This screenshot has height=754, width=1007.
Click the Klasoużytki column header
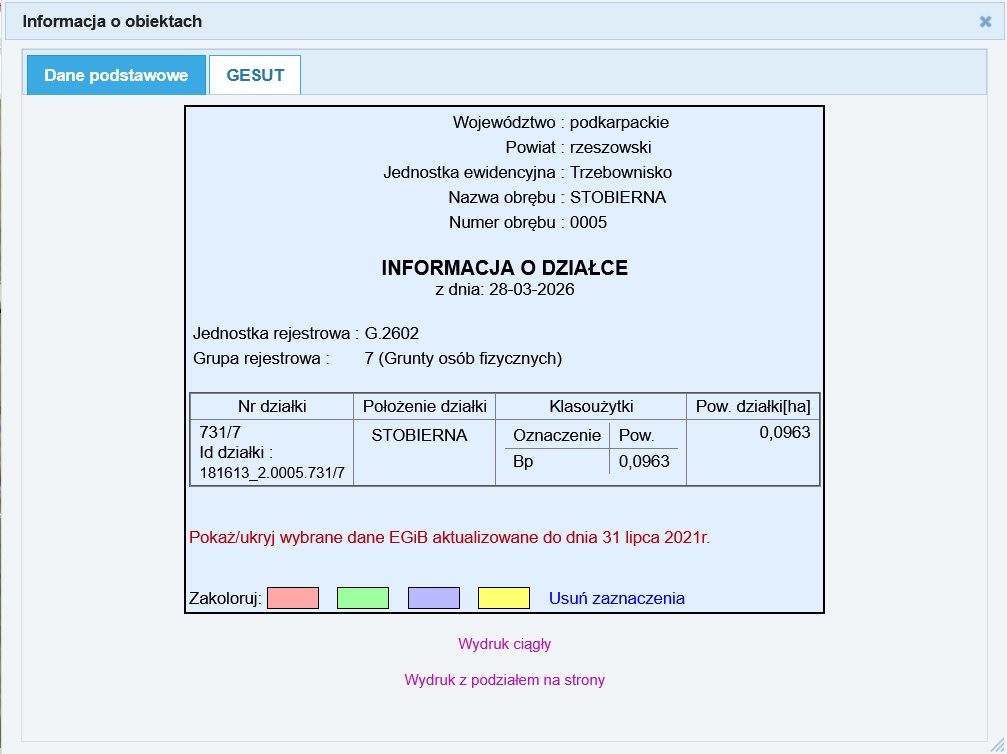click(589, 406)
